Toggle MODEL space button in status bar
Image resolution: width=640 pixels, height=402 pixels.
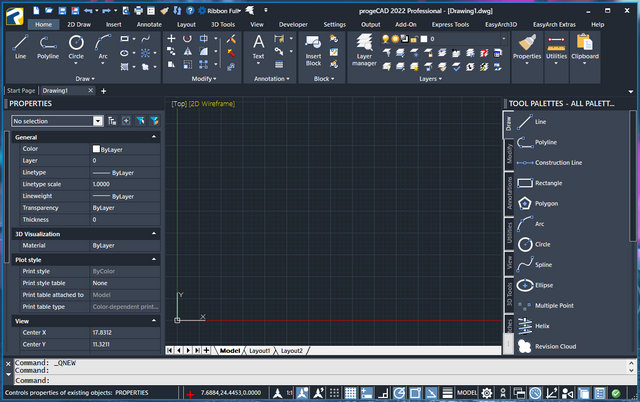click(x=466, y=393)
